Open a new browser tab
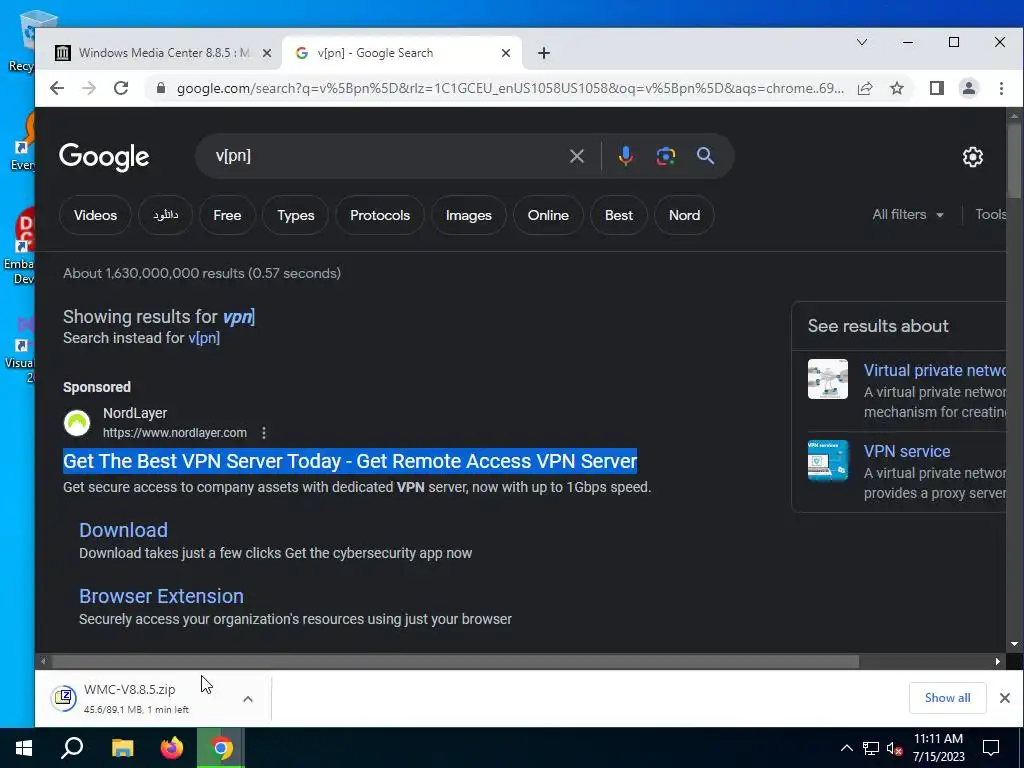Screen dimensions: 1024x768 click(x=544, y=53)
